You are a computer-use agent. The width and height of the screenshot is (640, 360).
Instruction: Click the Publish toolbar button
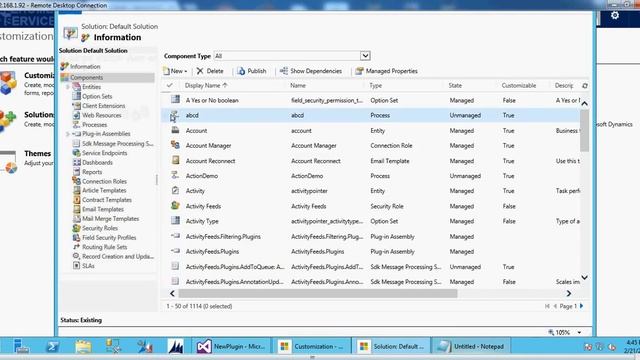click(252, 71)
